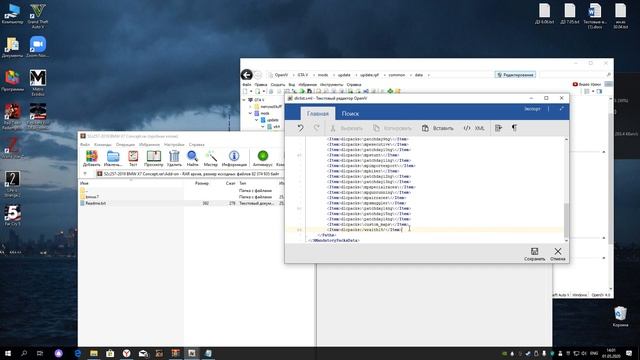640x360 pixels.
Task: Open the Файл menu in OpenIV
Action: (247, 84)
